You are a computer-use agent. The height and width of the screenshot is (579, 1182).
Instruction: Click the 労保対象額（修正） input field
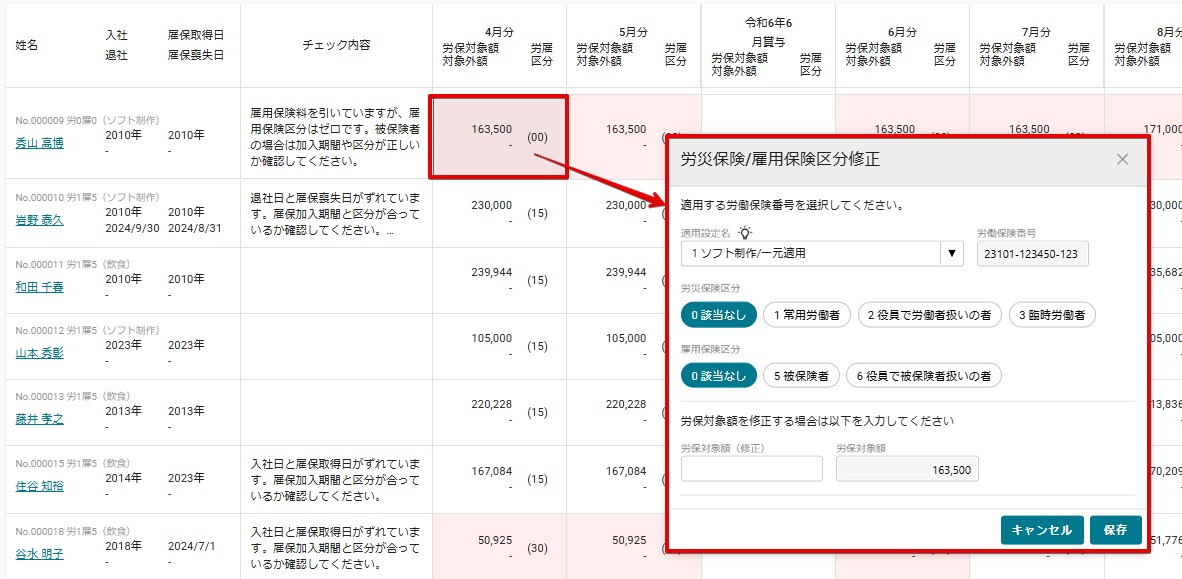tap(752, 469)
